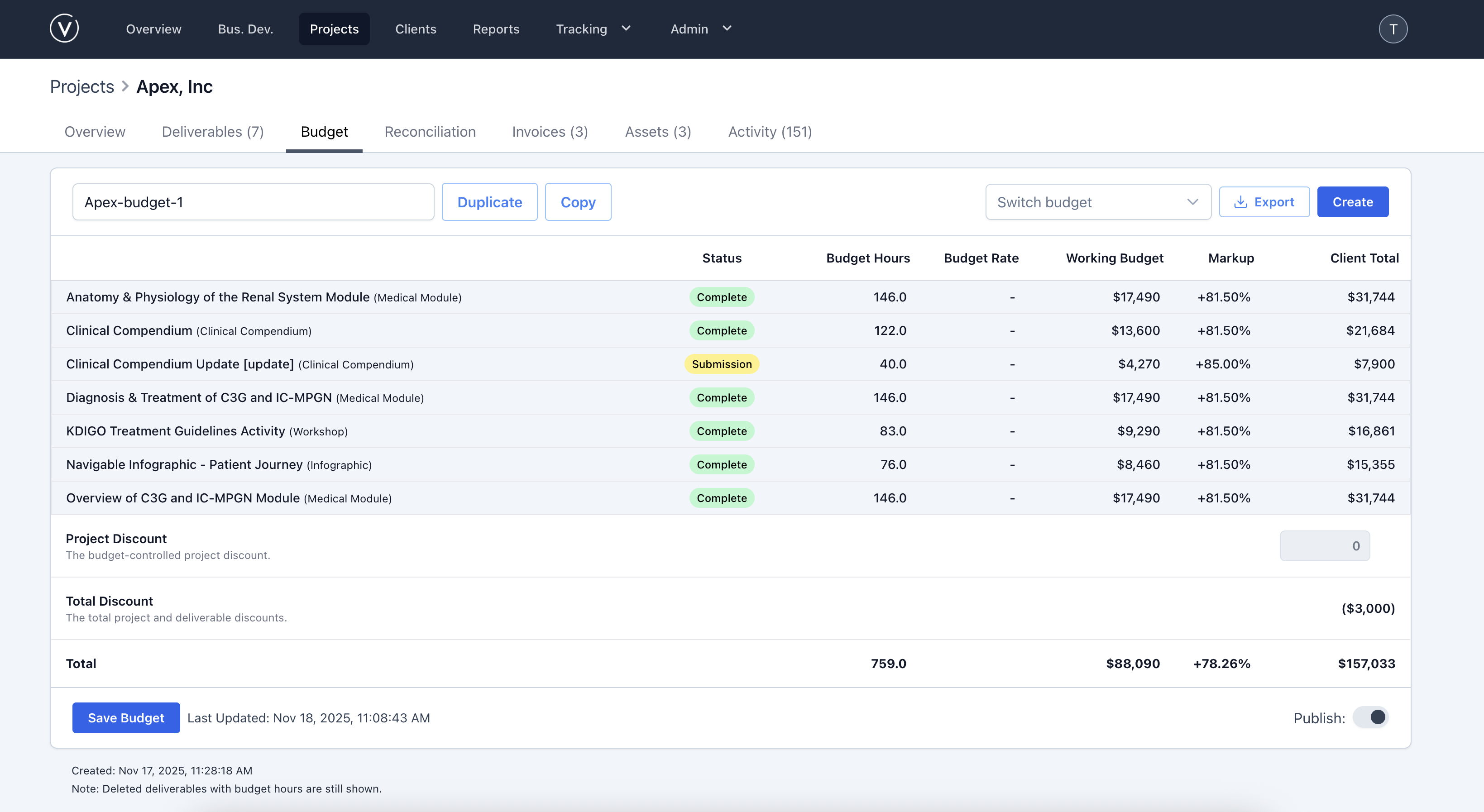Click the Complete badge for Diagnosis & Treatment row
1484x812 pixels.
721,397
